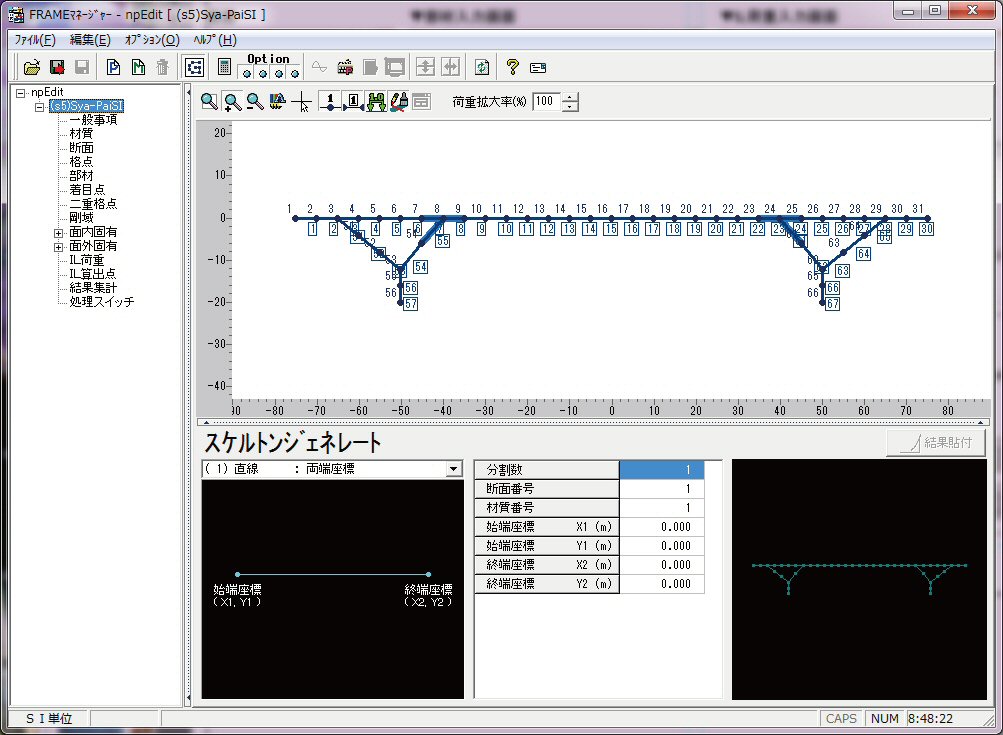Click the zoom-in magnifier with plus sign
Viewport: 1003px width, 735px height.
[232, 101]
